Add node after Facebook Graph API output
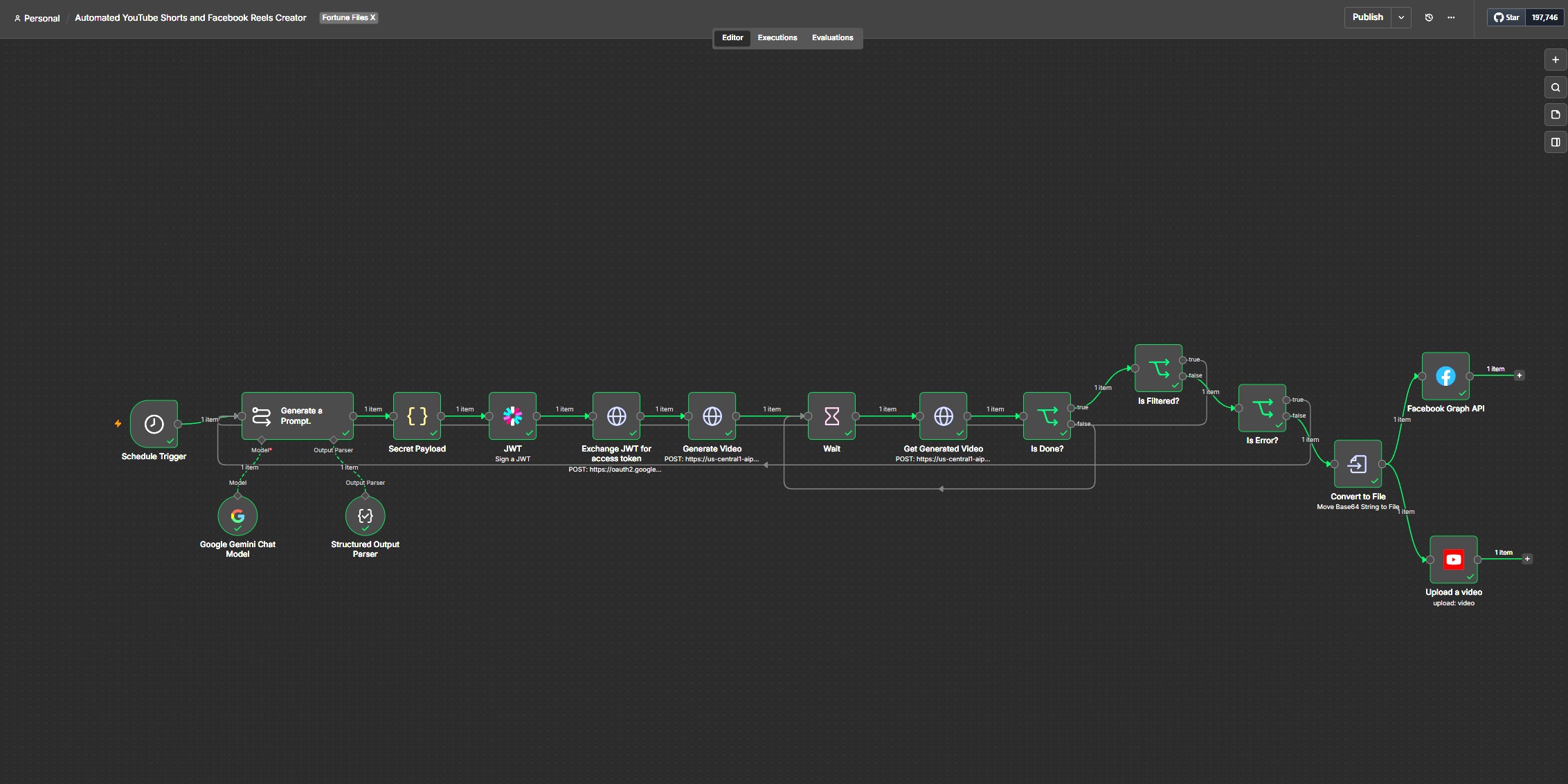 point(1520,375)
